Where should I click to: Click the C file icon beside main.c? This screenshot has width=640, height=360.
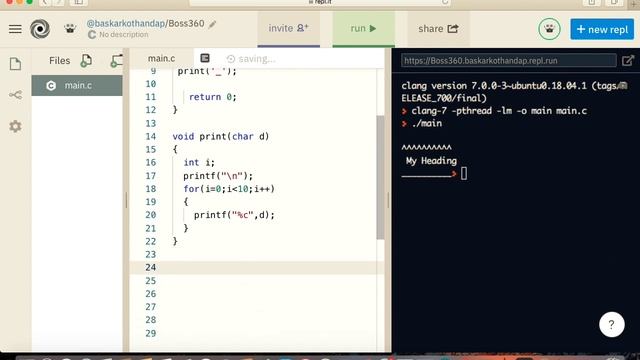point(51,85)
